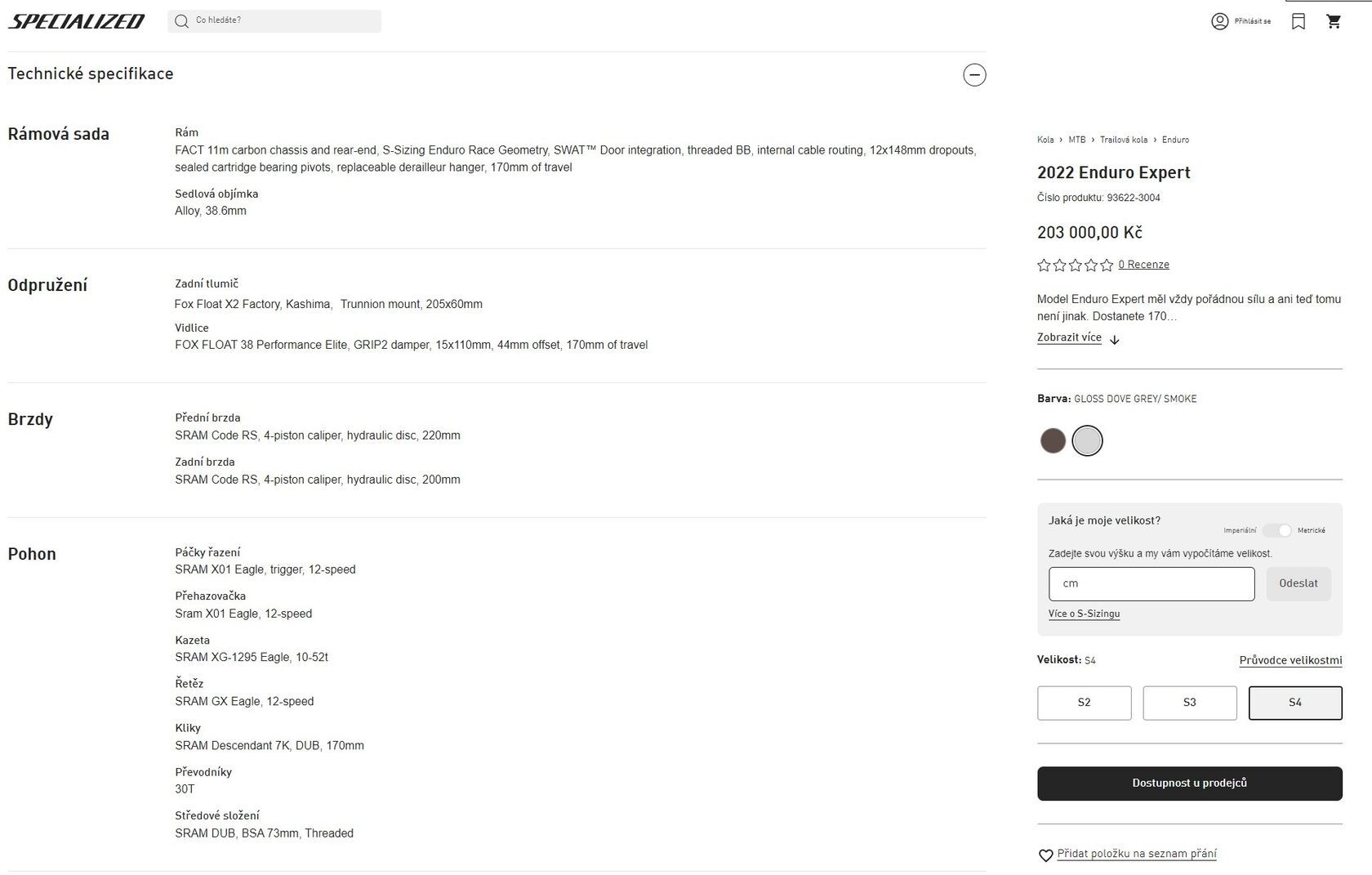Click 'Dostupnost u prodejců' button
This screenshot has height=875, width=1372.
pyautogui.click(x=1189, y=783)
